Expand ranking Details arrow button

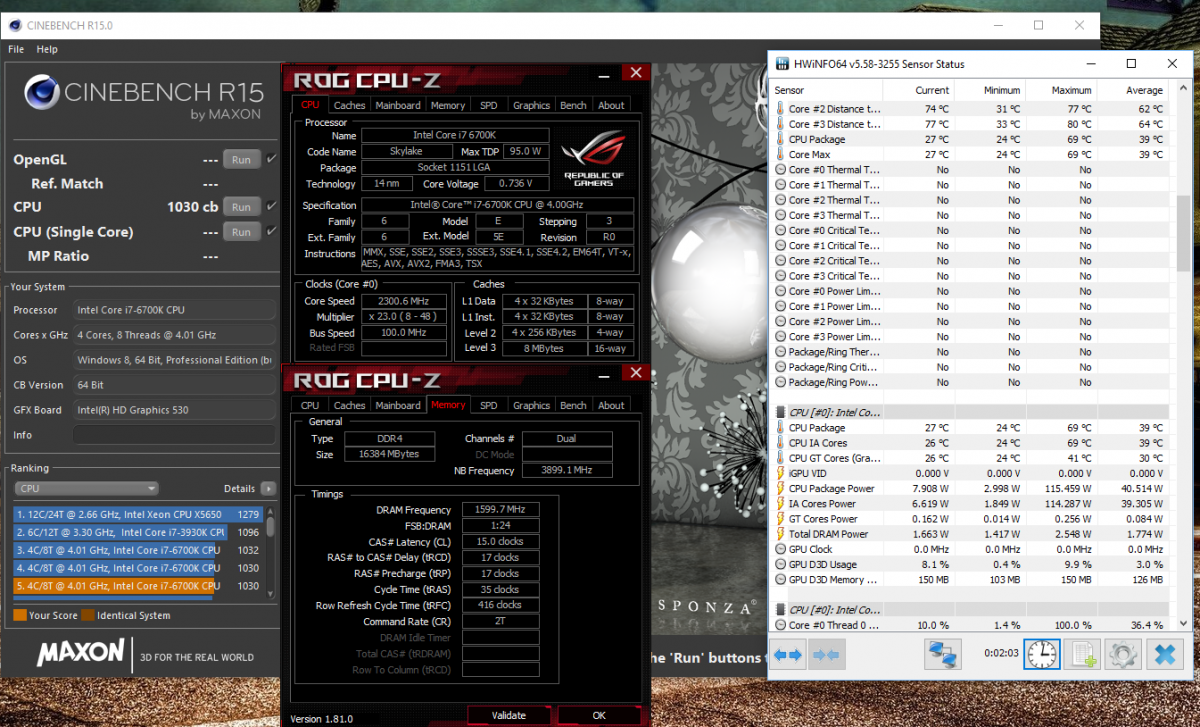[x=268, y=489]
